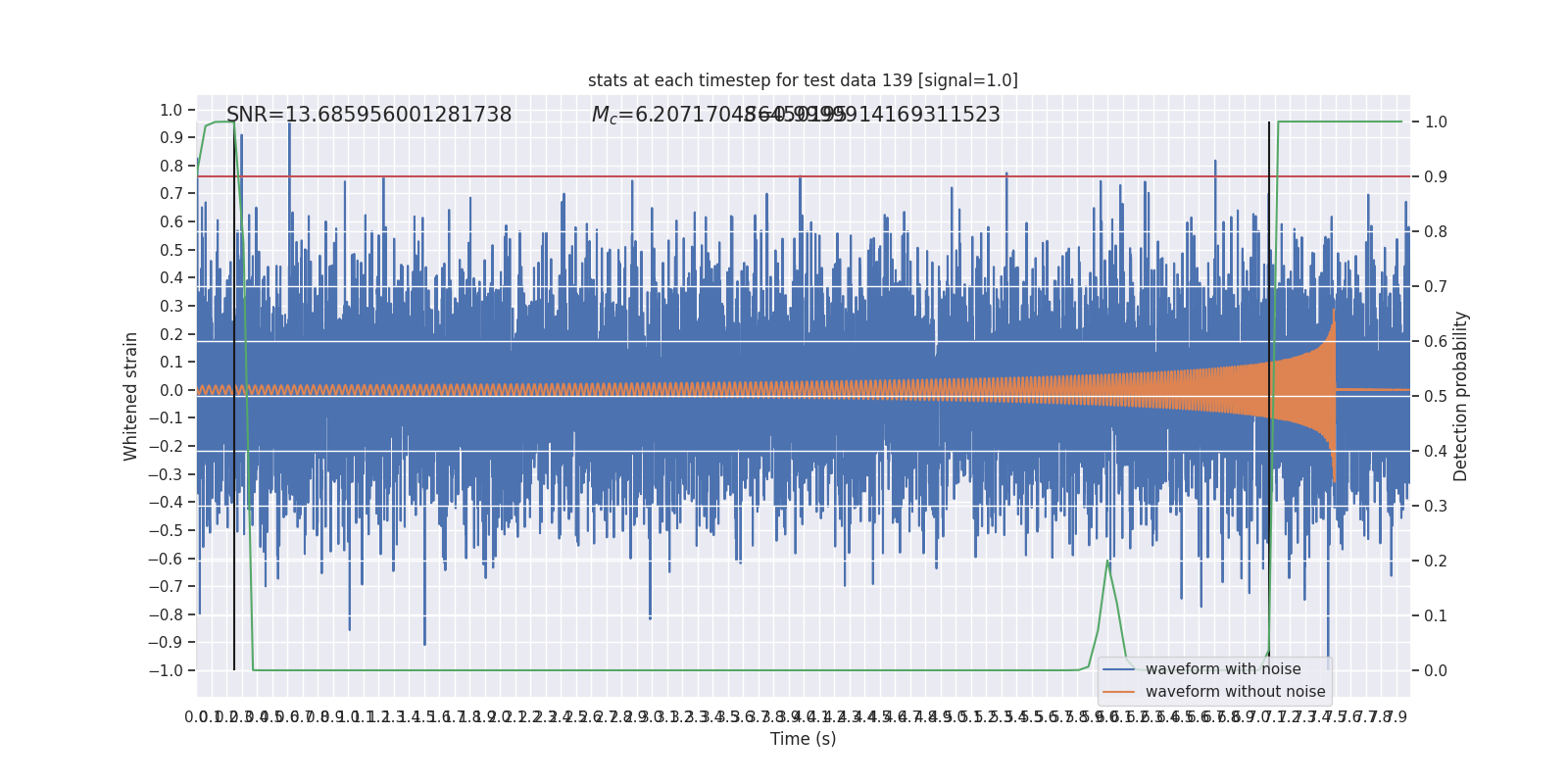Click the 1.0 tick on detection probability axis
Image resolution: width=1568 pixels, height=784 pixels.
[x=1436, y=122]
